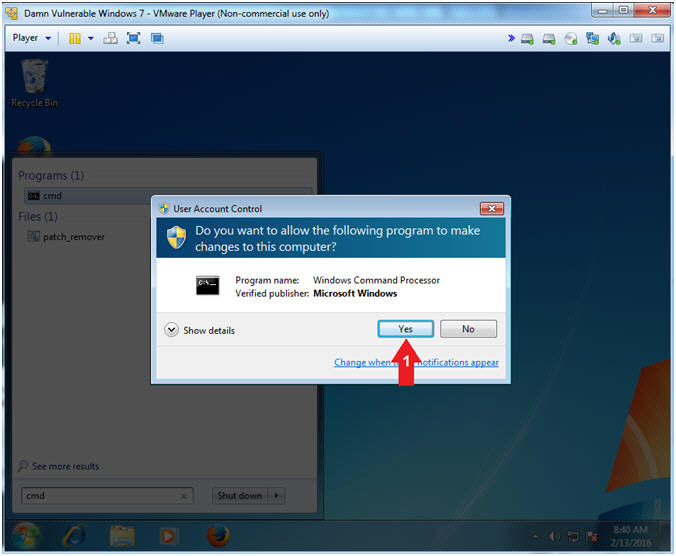Click the last greyed device icon
Viewport: 676px width, 556px height.
click(x=657, y=38)
